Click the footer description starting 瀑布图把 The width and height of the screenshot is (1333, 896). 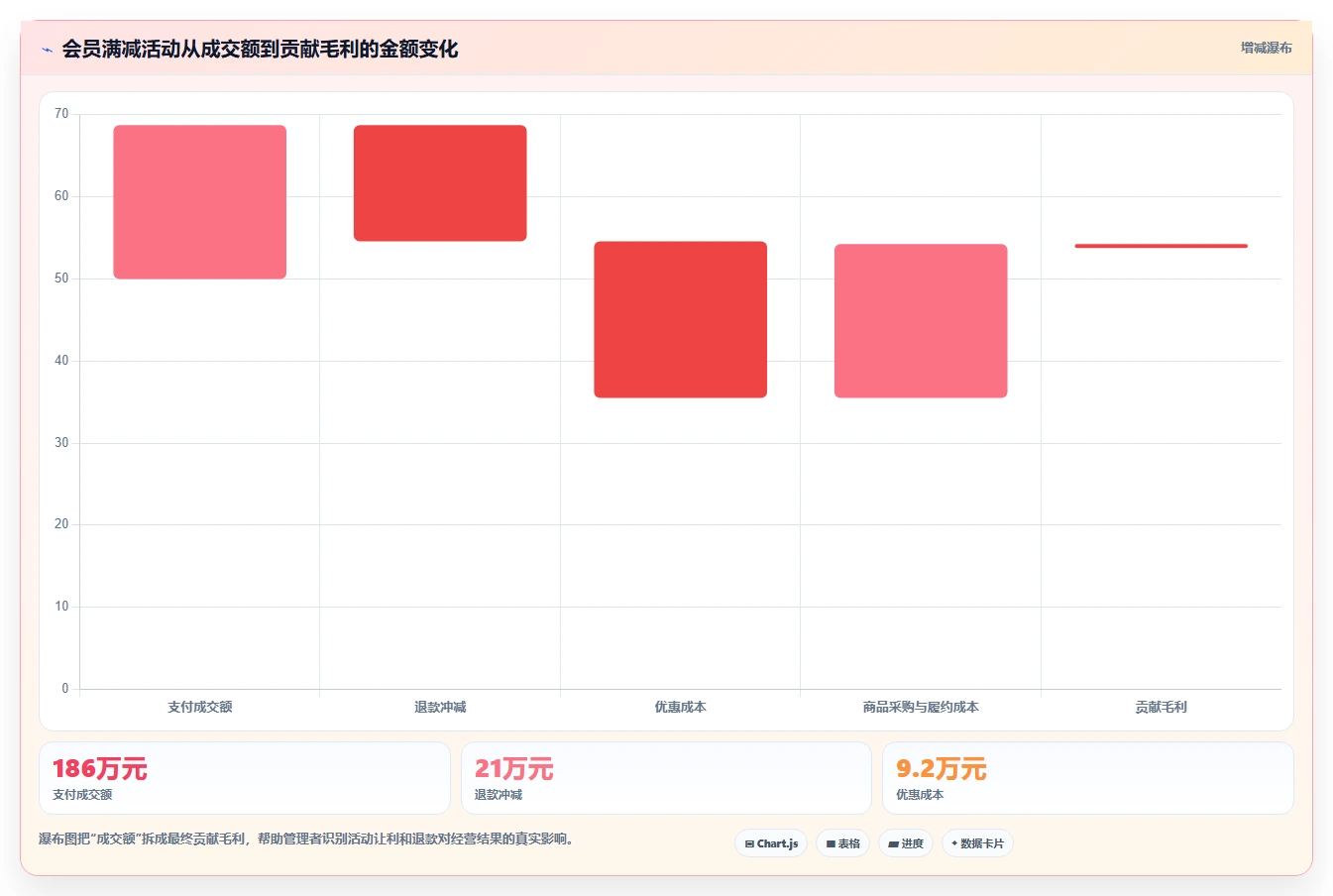306,839
